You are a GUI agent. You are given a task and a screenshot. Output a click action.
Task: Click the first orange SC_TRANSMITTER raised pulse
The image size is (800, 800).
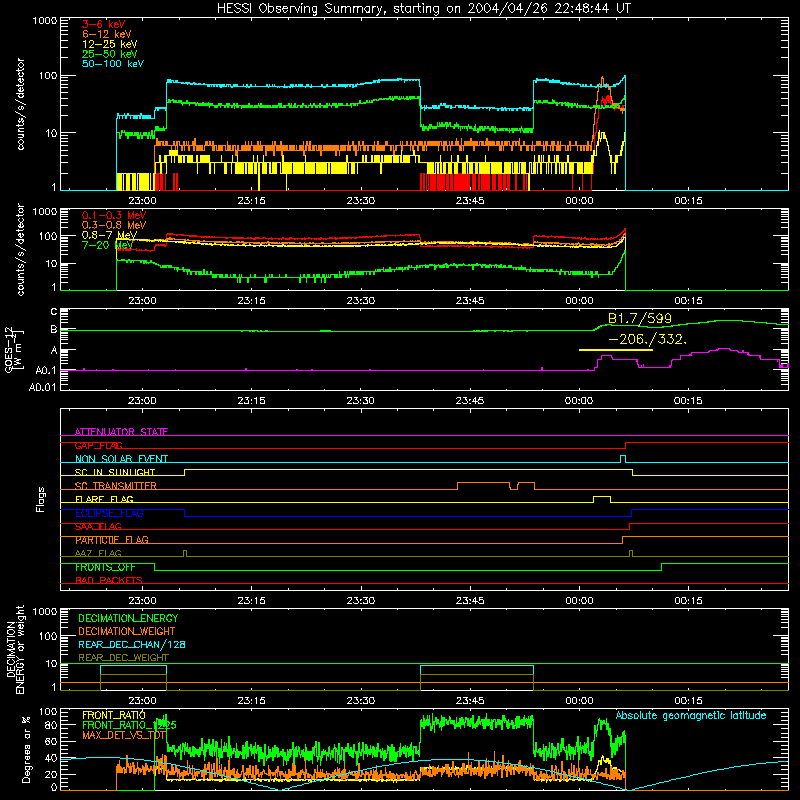pyautogui.click(x=484, y=485)
